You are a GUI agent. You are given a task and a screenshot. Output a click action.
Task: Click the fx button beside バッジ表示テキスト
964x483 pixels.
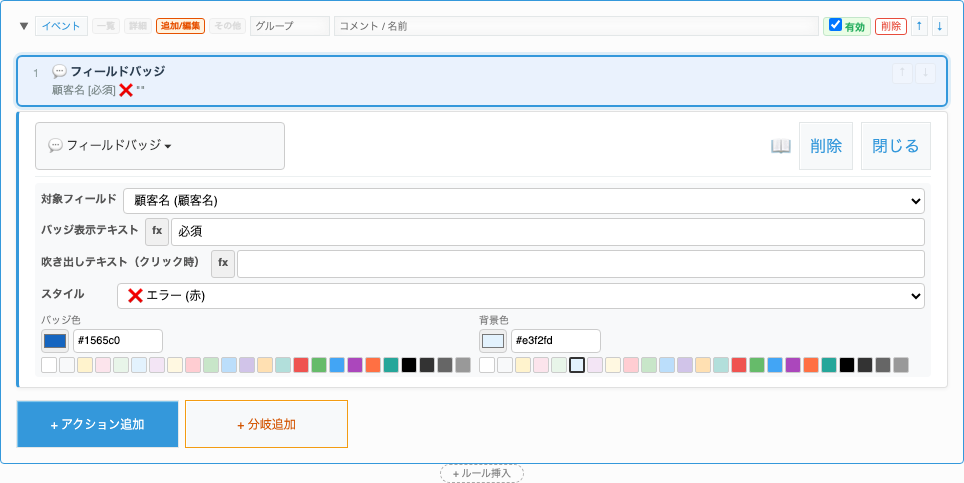pyautogui.click(x=157, y=232)
